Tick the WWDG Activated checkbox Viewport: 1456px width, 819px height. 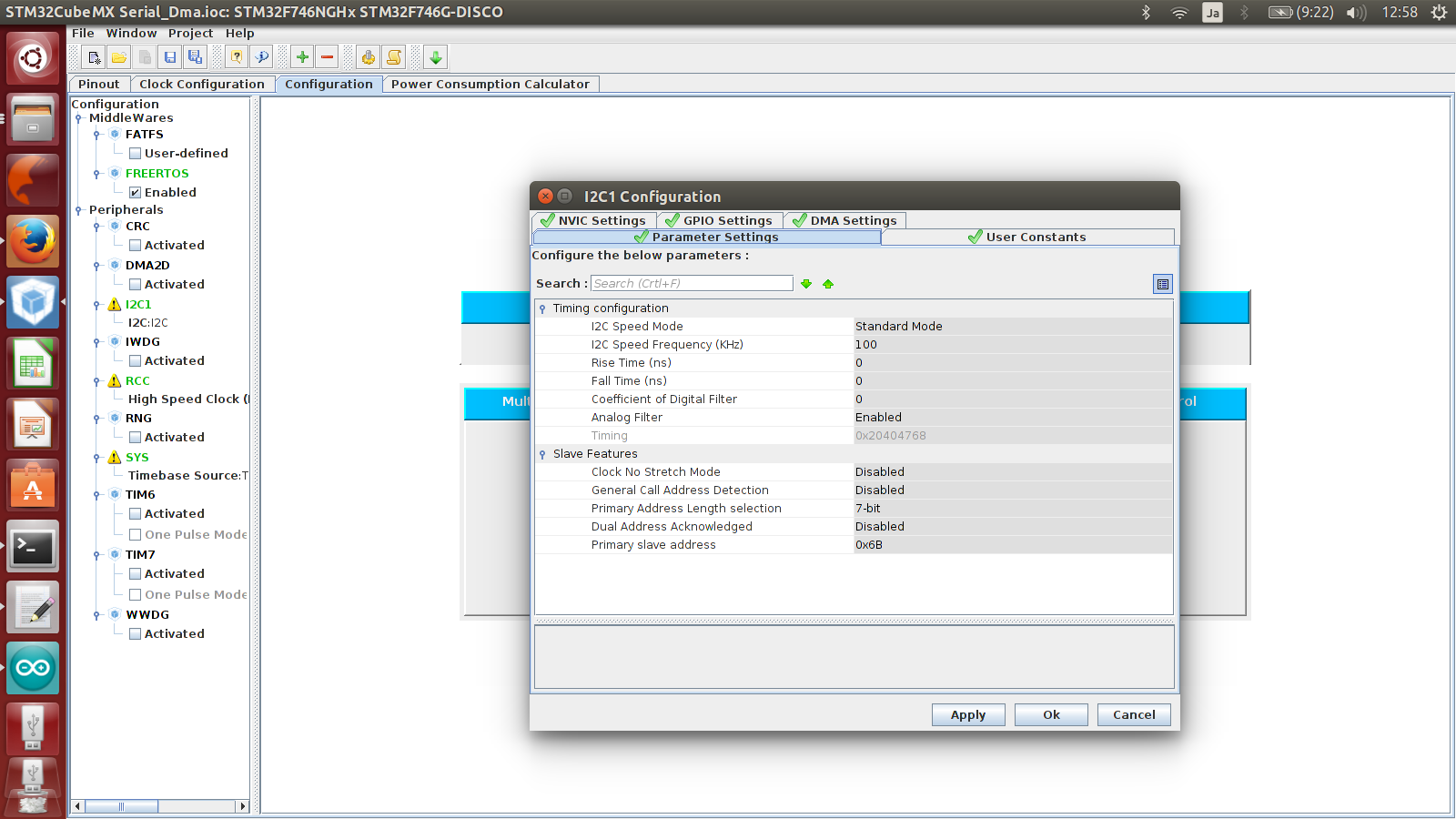click(x=135, y=634)
